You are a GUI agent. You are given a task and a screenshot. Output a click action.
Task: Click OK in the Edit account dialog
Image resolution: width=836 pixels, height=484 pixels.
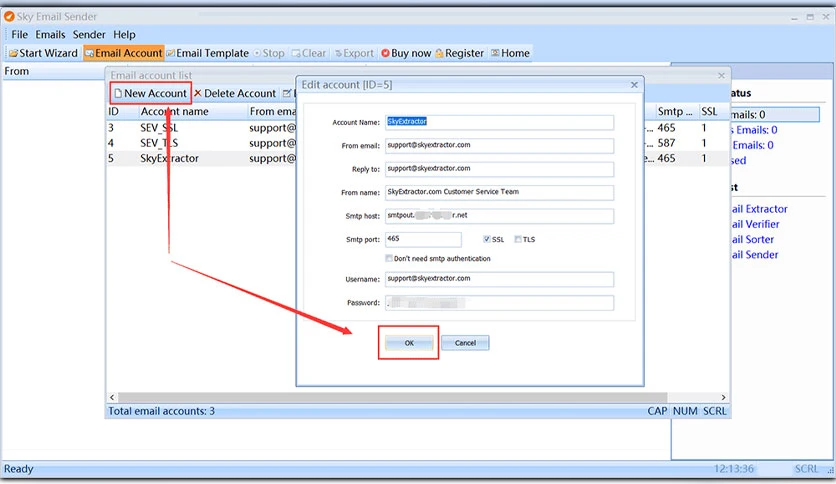coord(409,343)
